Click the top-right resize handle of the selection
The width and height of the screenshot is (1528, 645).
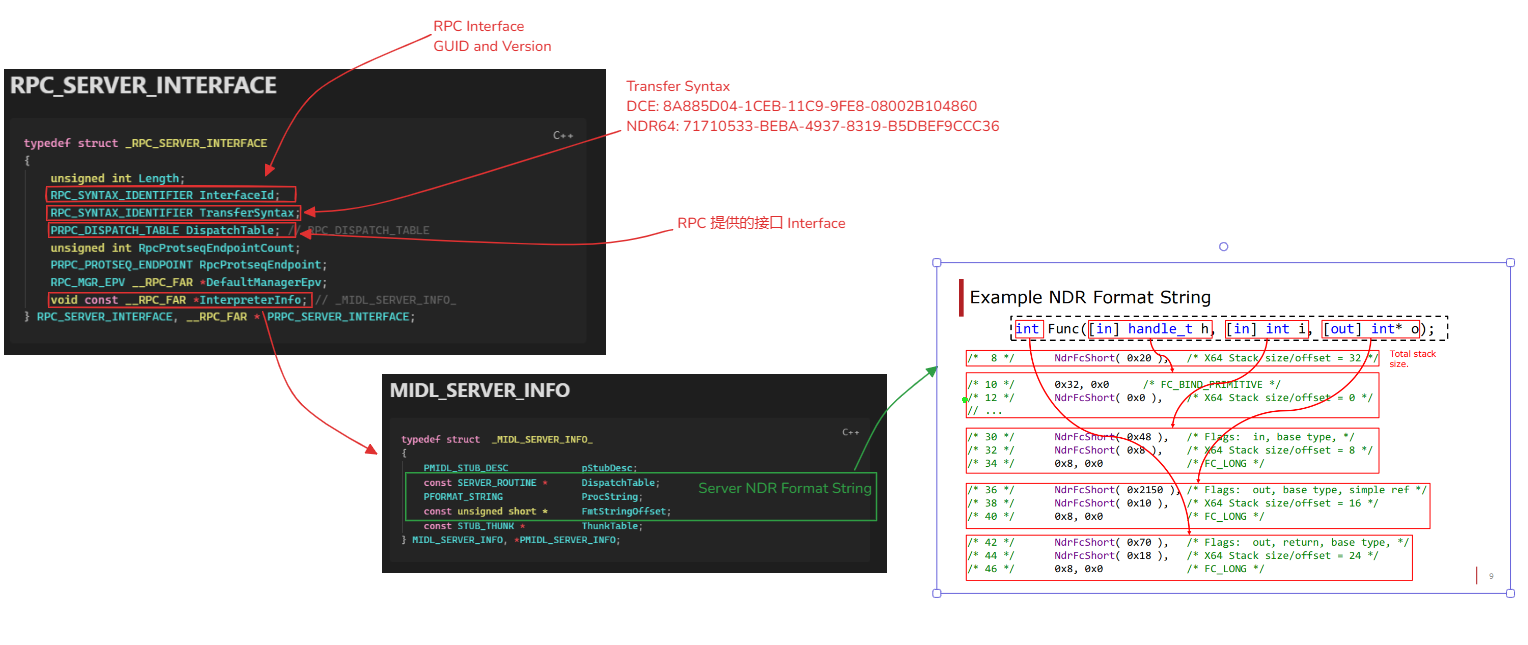tap(1510, 263)
